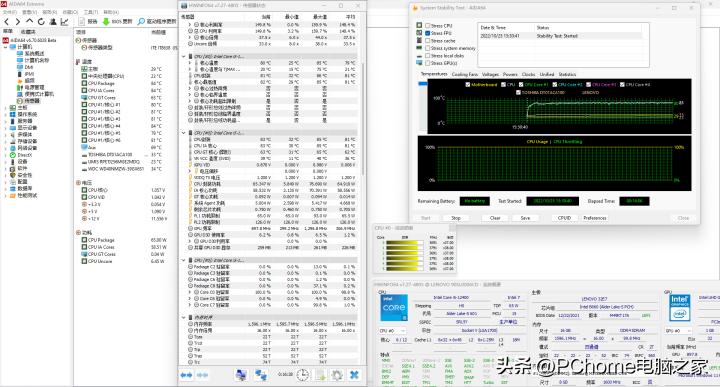
Task: Refresh AIDA64 sensor page
Action: tap(41, 22)
